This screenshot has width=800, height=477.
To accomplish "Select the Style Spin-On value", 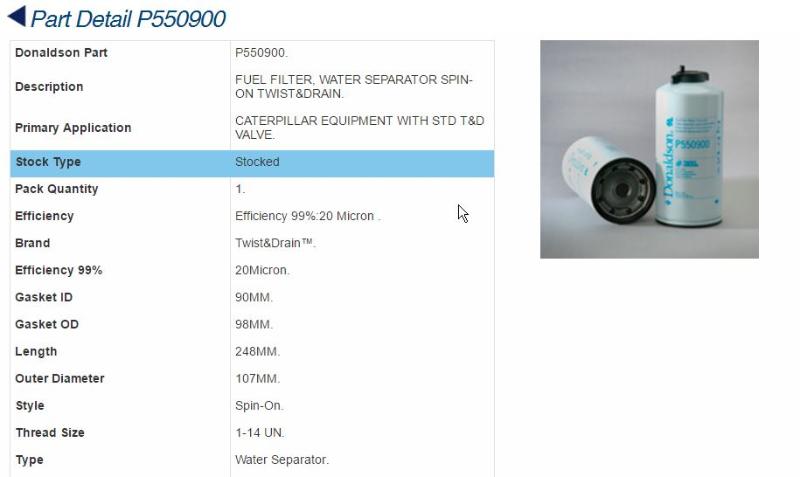I will 259,406.
